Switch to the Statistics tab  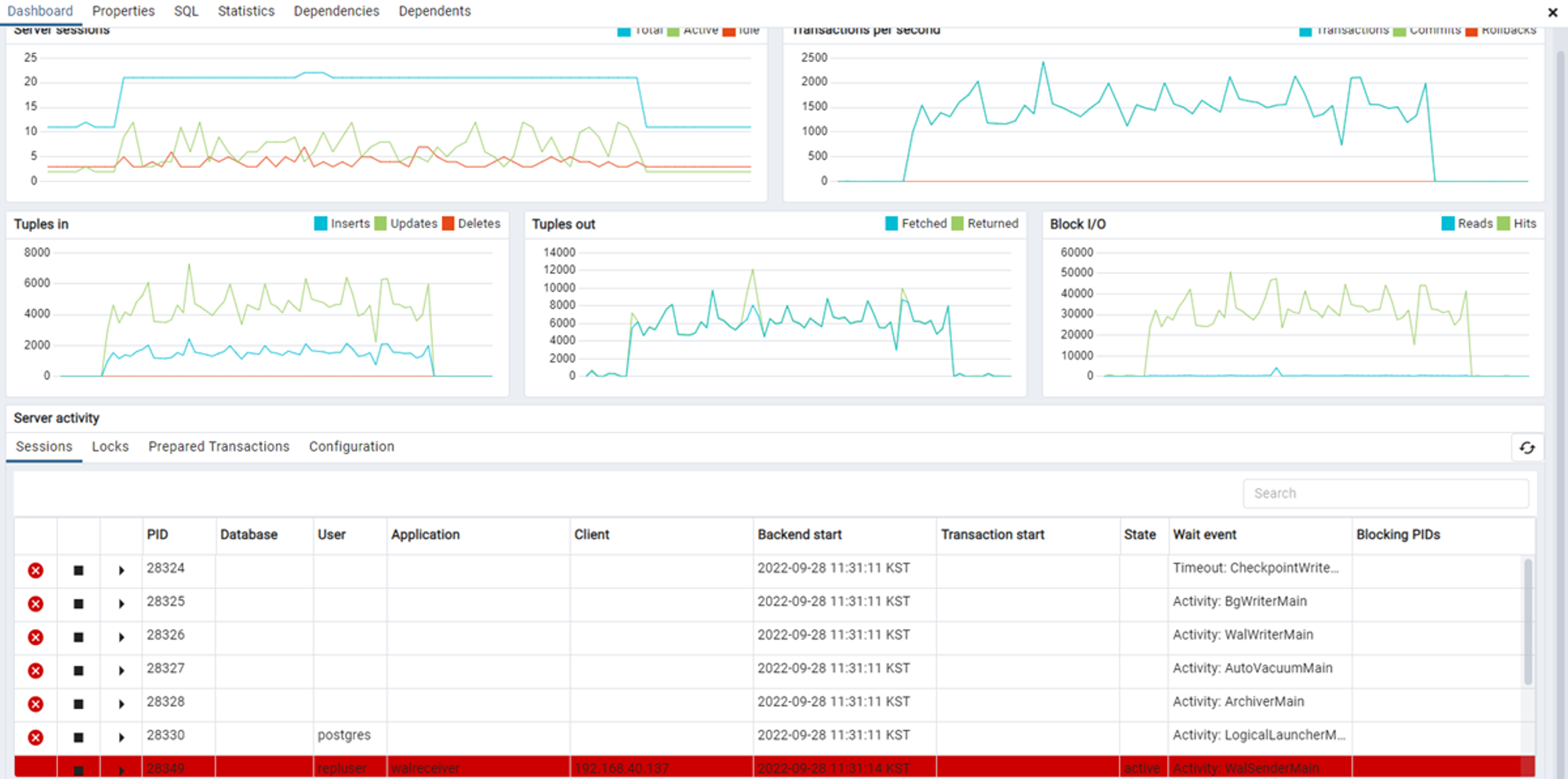click(x=246, y=11)
